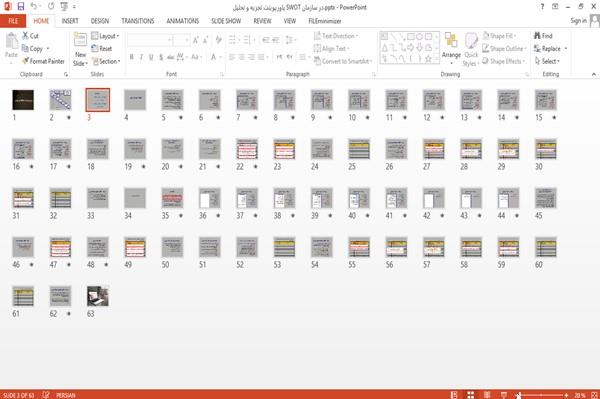The image size is (600, 399).
Task: Select slide 22 thumbnail
Action: point(247,149)
